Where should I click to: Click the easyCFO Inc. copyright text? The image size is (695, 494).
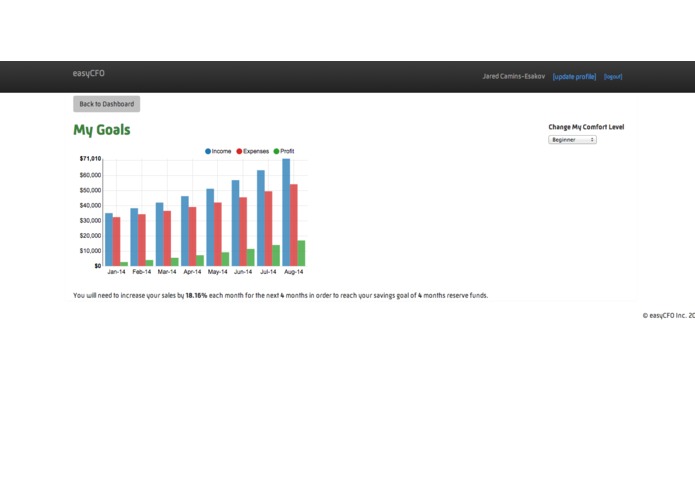668,315
